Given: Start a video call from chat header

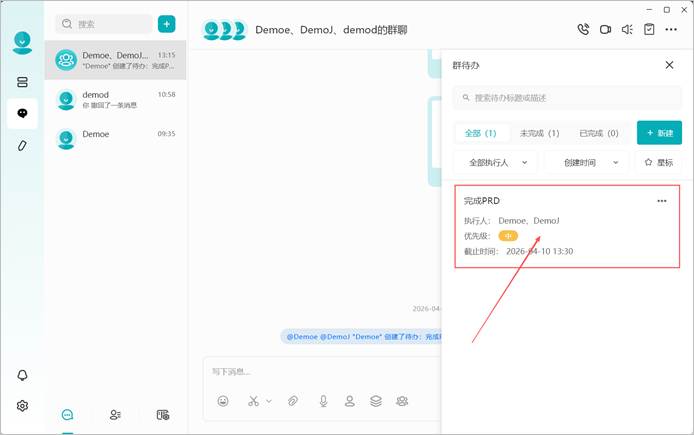Looking at the screenshot, I should 605,30.
